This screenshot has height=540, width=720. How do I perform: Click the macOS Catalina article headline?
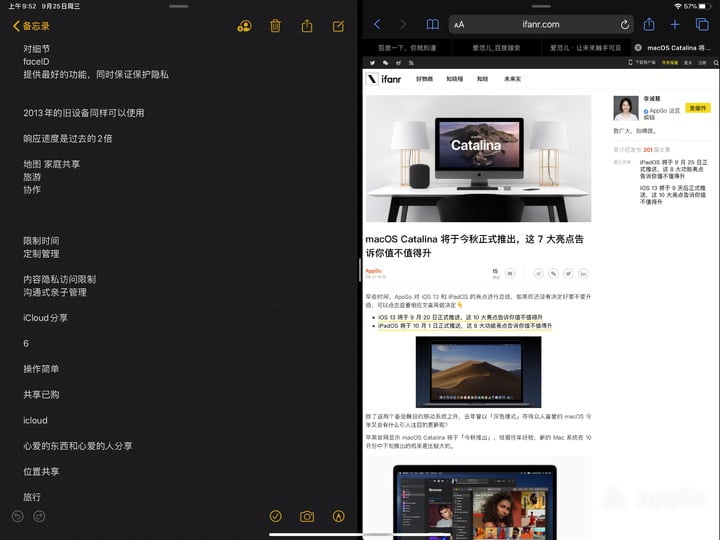click(x=474, y=246)
